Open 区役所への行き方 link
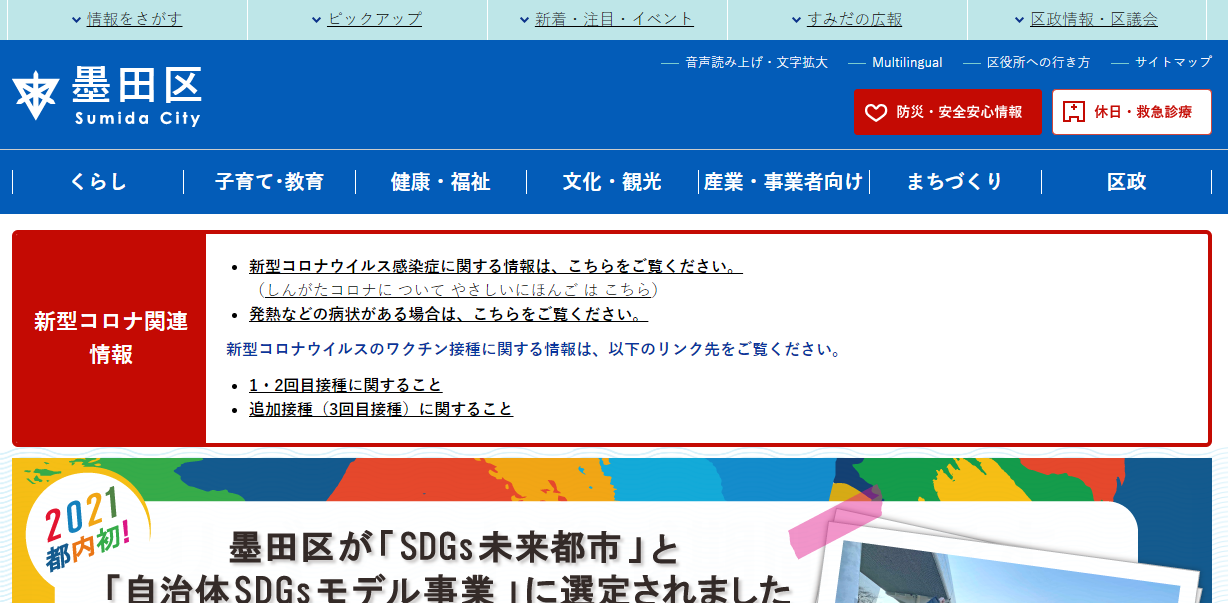This screenshot has width=1228, height=603. tap(1038, 62)
